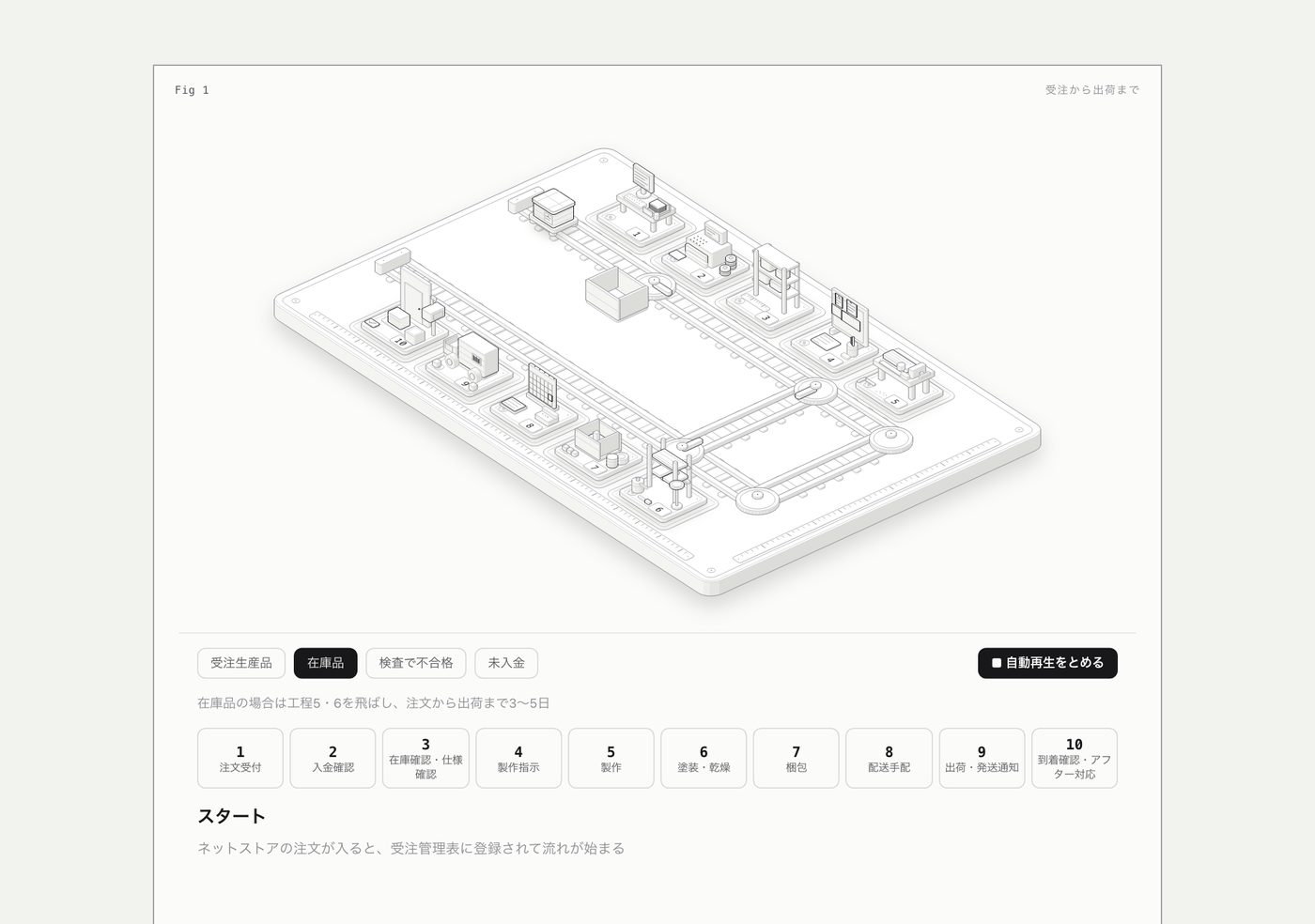Click the 在庫品の場合は工程5・6を飛ばし description line

tap(373, 703)
